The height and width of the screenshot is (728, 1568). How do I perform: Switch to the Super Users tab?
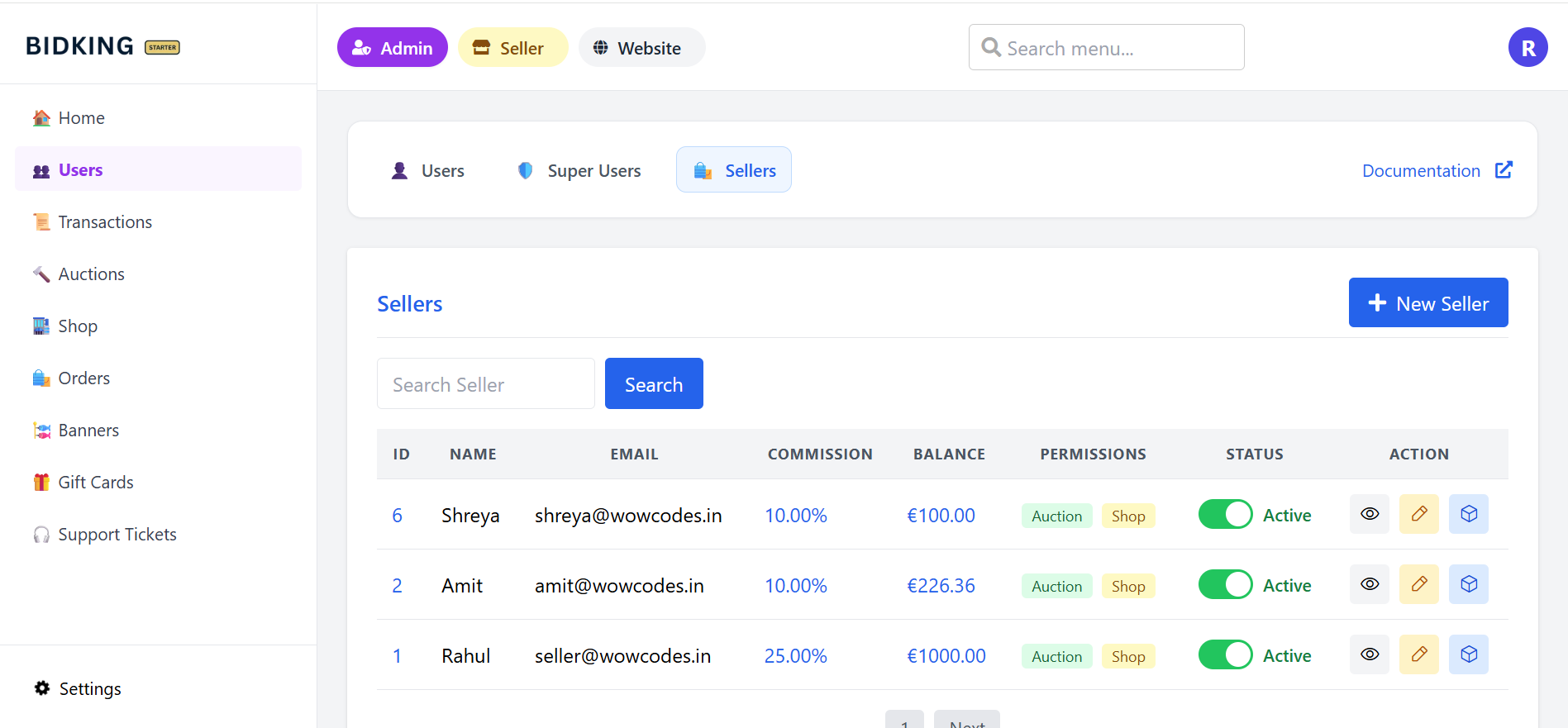pyautogui.click(x=579, y=170)
